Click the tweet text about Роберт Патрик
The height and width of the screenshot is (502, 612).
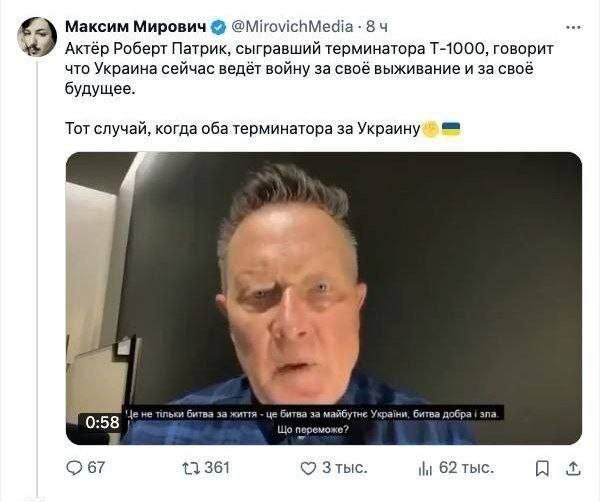309,69
